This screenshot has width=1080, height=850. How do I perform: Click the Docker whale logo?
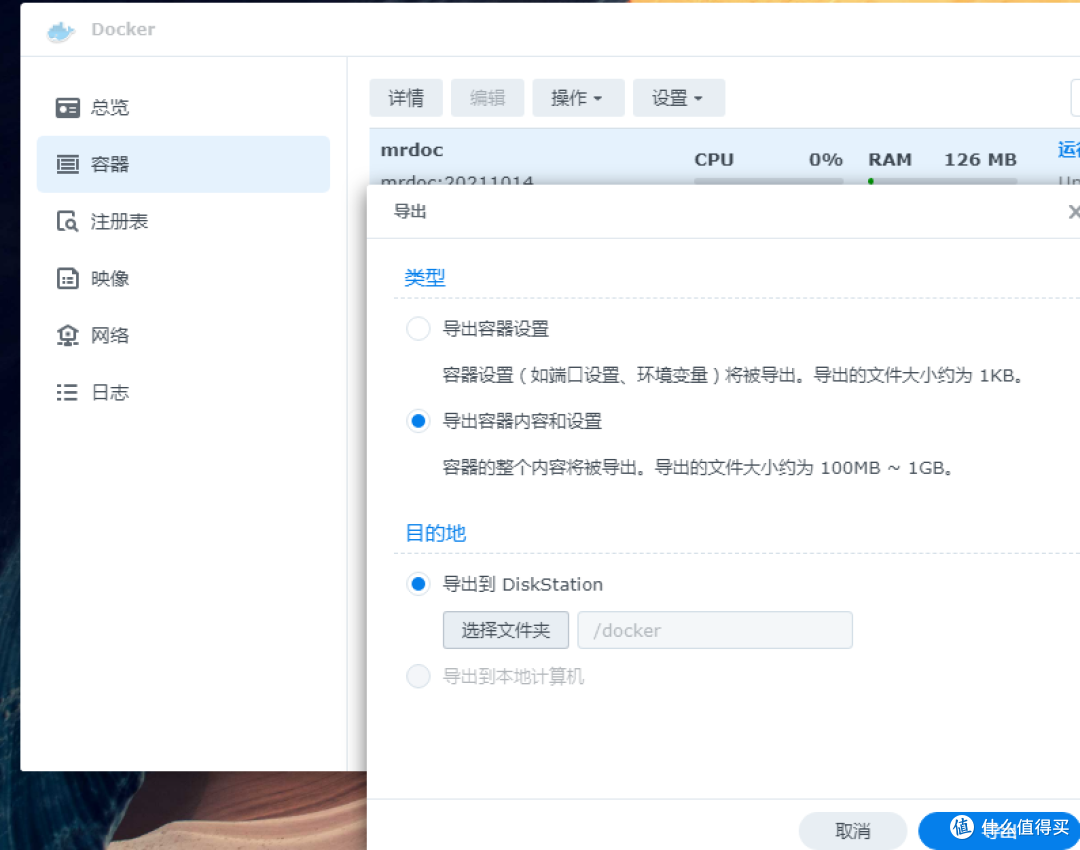click(x=59, y=30)
